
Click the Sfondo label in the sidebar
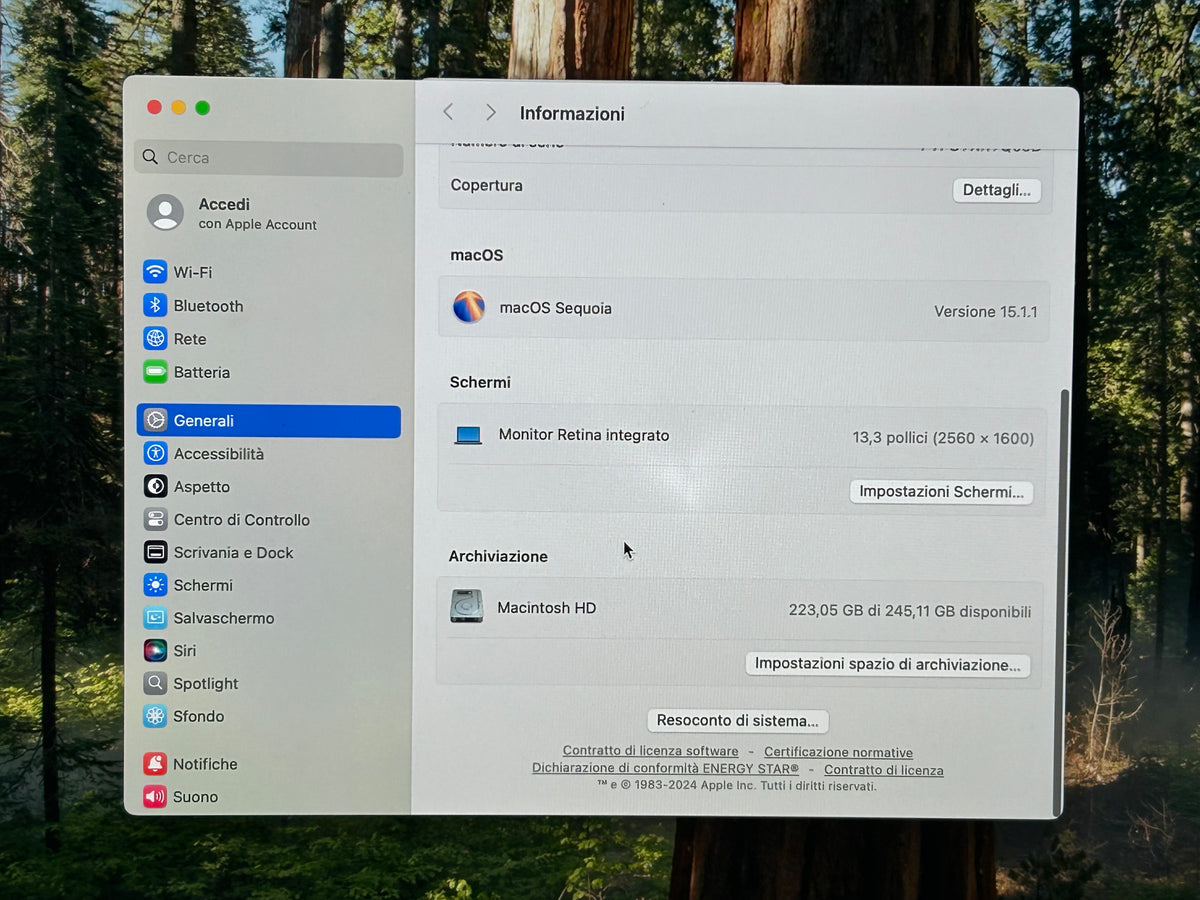click(x=199, y=716)
